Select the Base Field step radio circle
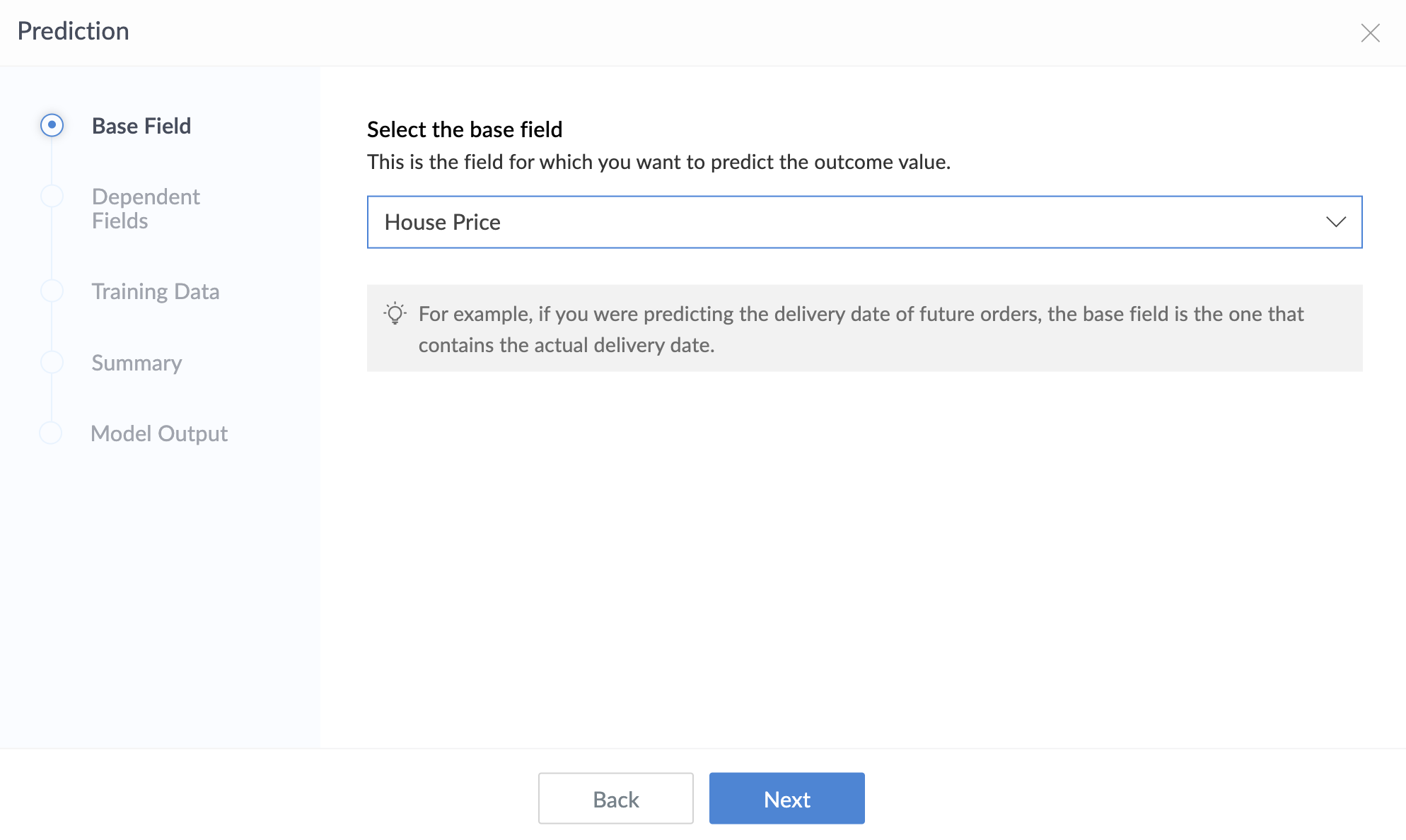Viewport: 1406px width, 840px height. (52, 125)
